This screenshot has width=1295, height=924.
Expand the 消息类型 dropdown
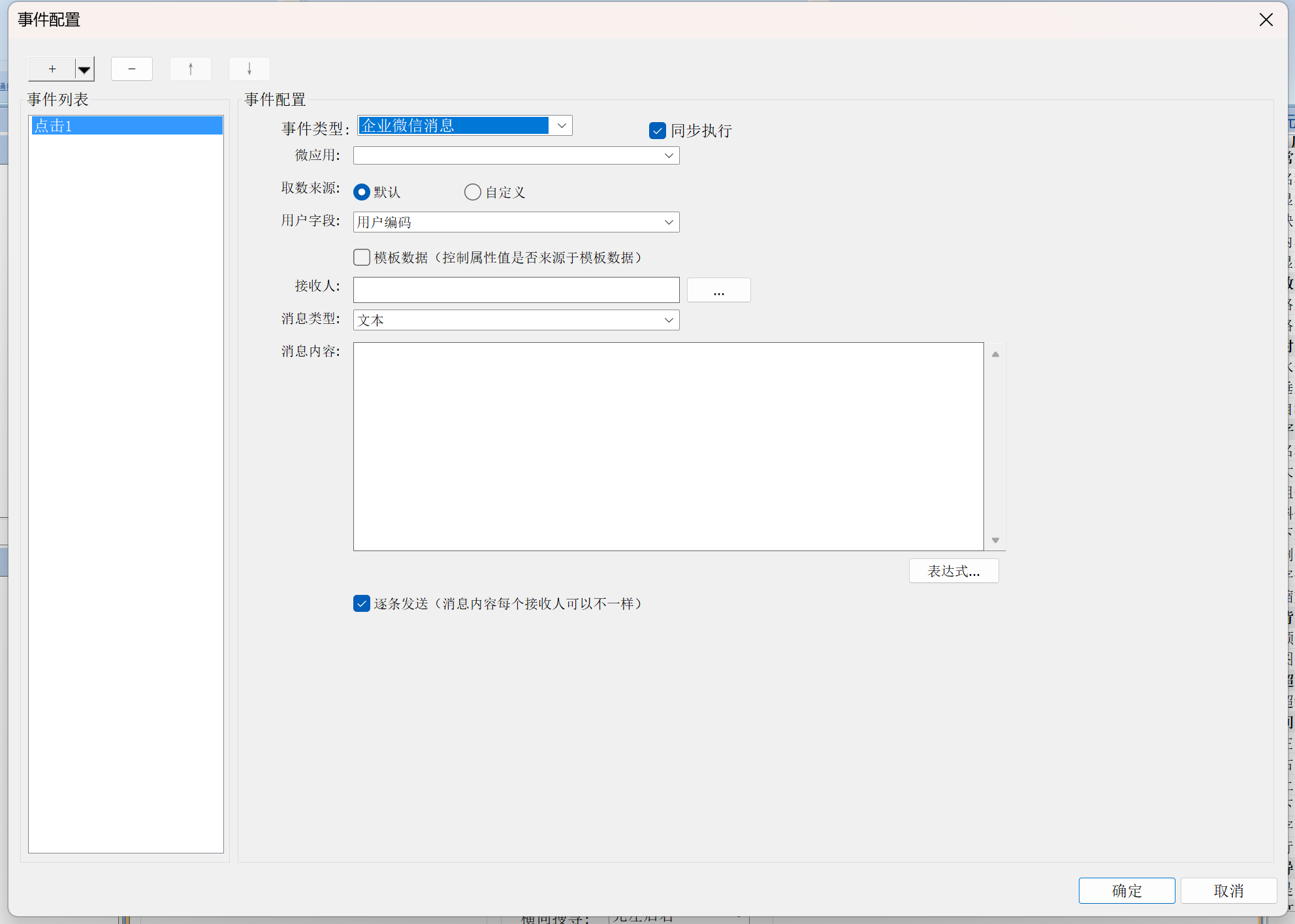669,320
